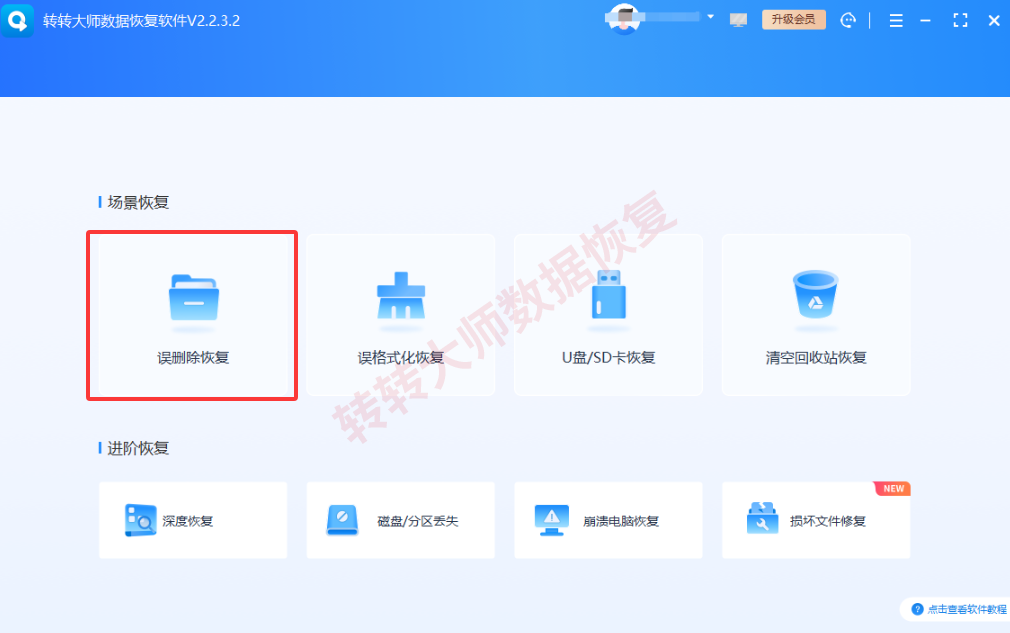Image resolution: width=1010 pixels, height=633 pixels.
Task: Expand the account dropdown arrow
Action: click(x=710, y=17)
